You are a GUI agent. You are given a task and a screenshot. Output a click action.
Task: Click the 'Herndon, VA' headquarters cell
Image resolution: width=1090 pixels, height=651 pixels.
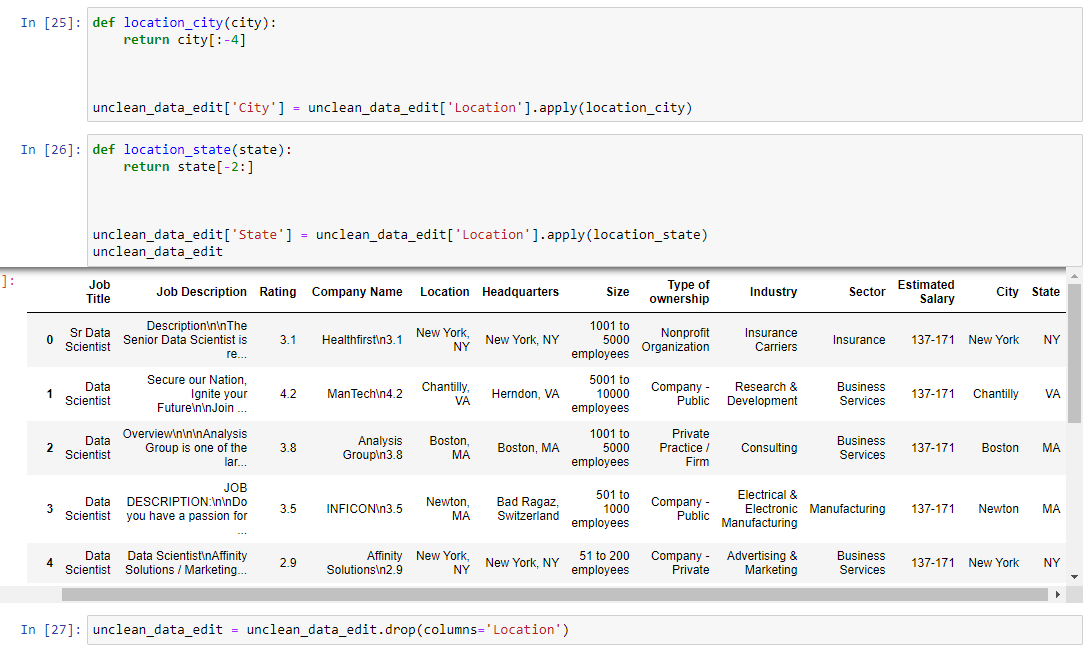(525, 394)
